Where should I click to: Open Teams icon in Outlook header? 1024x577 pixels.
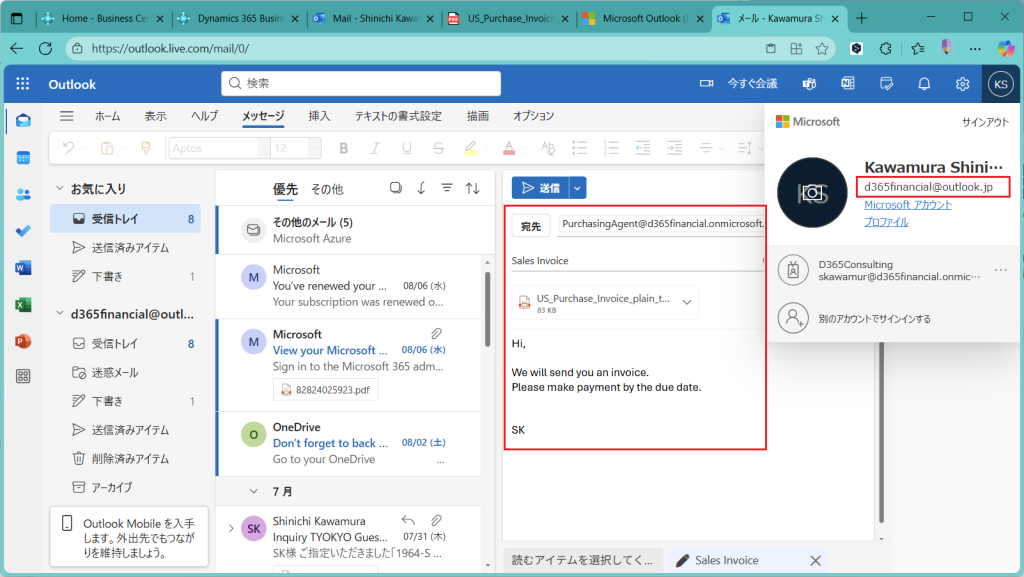click(x=809, y=84)
